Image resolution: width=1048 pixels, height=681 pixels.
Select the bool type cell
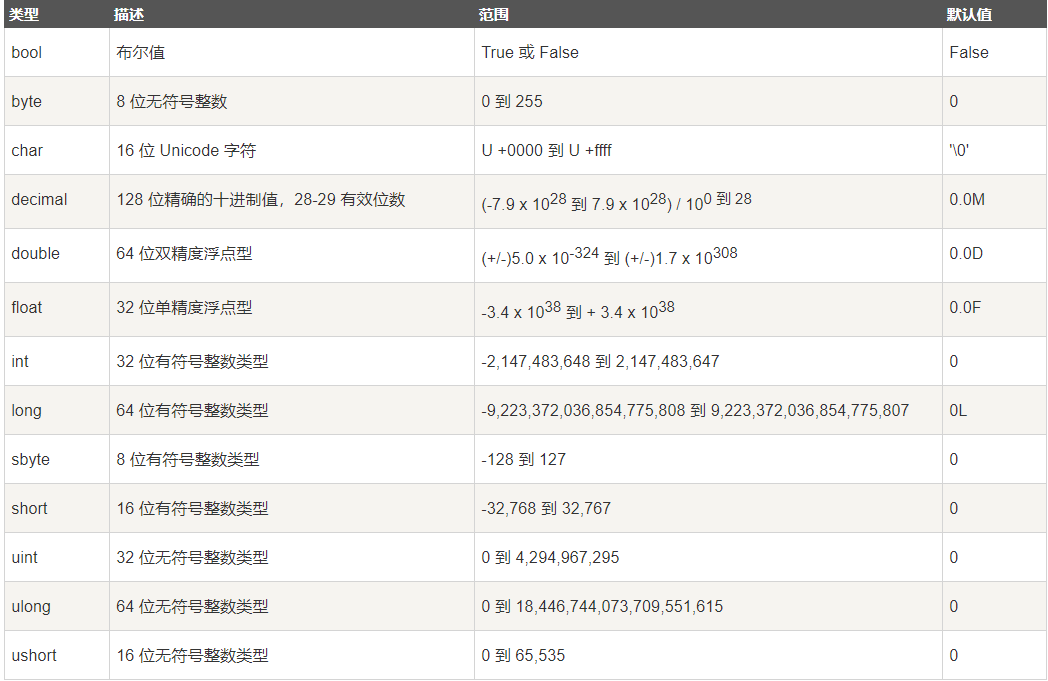tap(57, 52)
